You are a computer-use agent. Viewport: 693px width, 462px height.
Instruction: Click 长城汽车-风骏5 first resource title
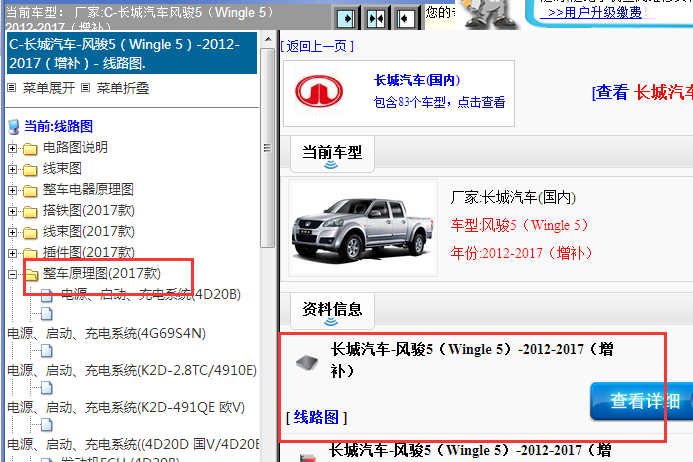tap(472, 359)
